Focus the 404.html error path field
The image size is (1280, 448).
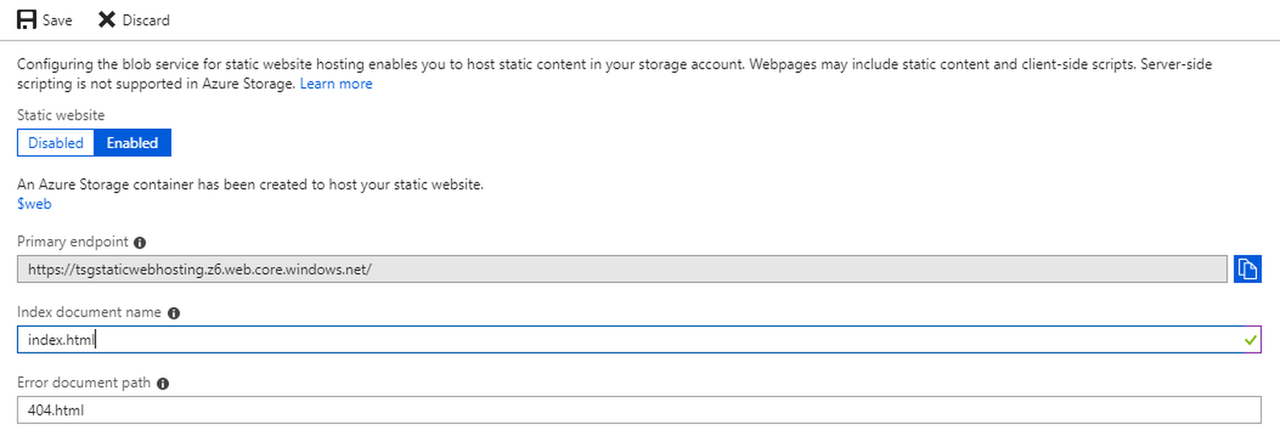tap(620, 410)
